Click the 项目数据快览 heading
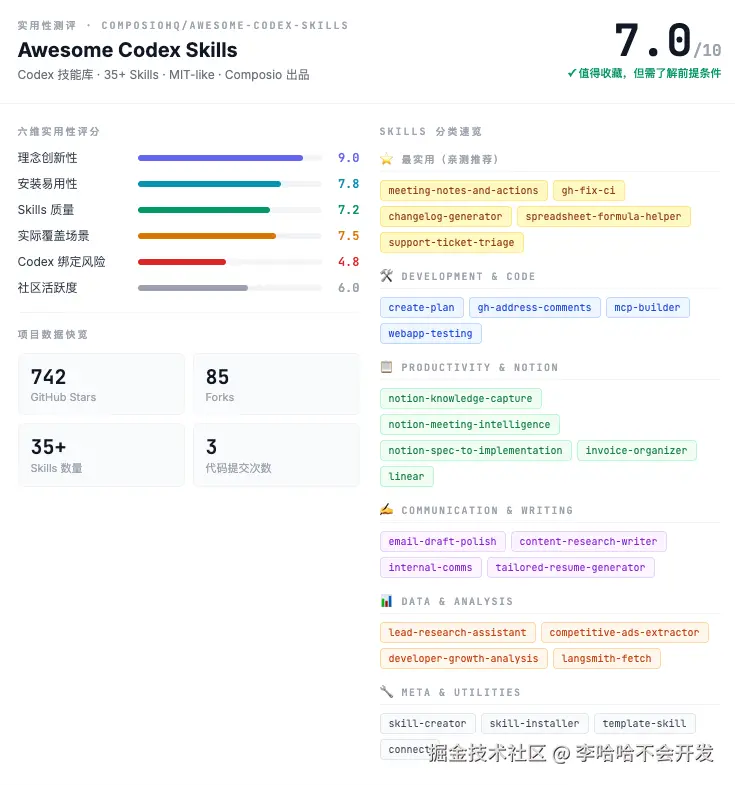 (53, 334)
